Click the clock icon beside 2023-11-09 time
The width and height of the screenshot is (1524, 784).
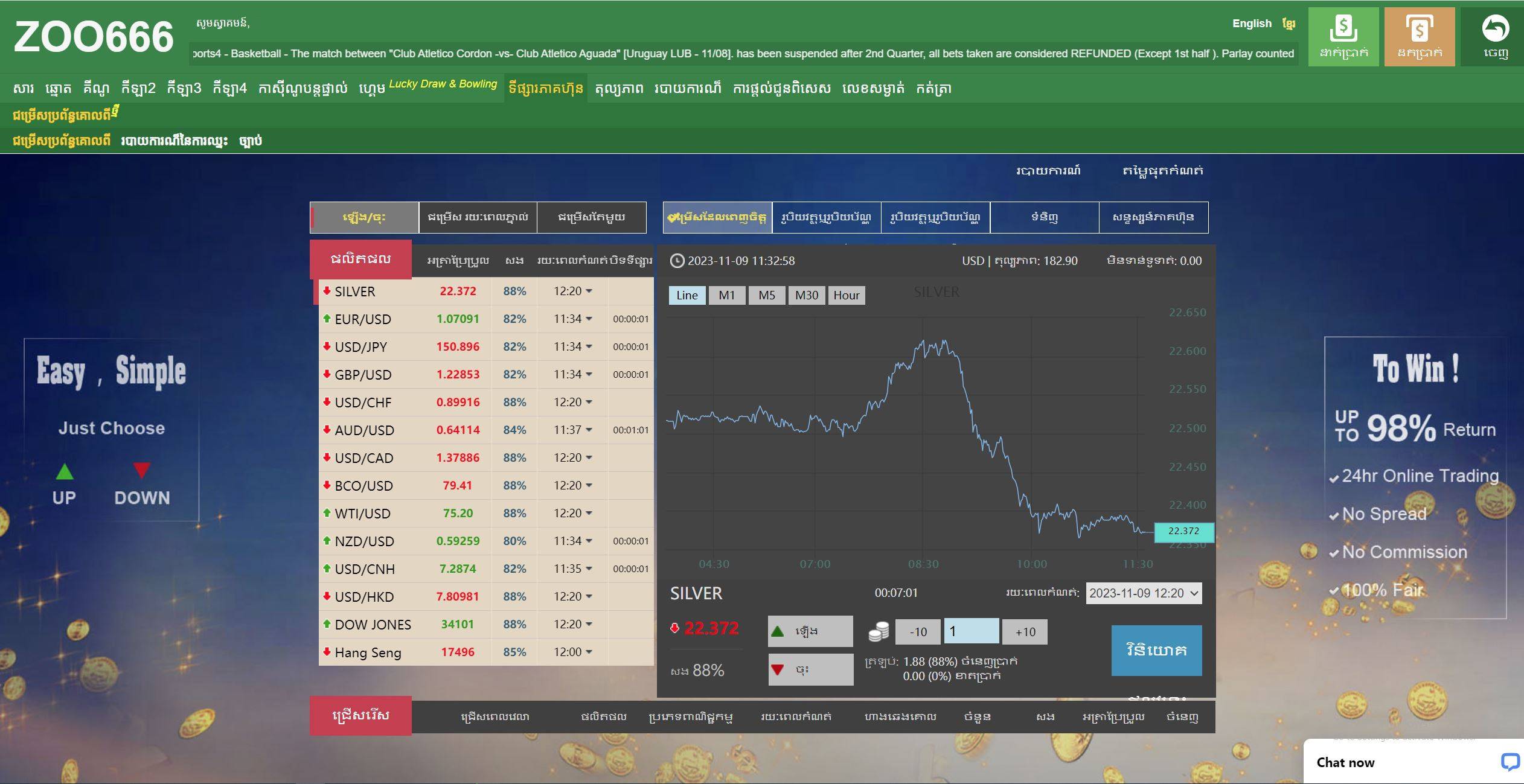(677, 261)
